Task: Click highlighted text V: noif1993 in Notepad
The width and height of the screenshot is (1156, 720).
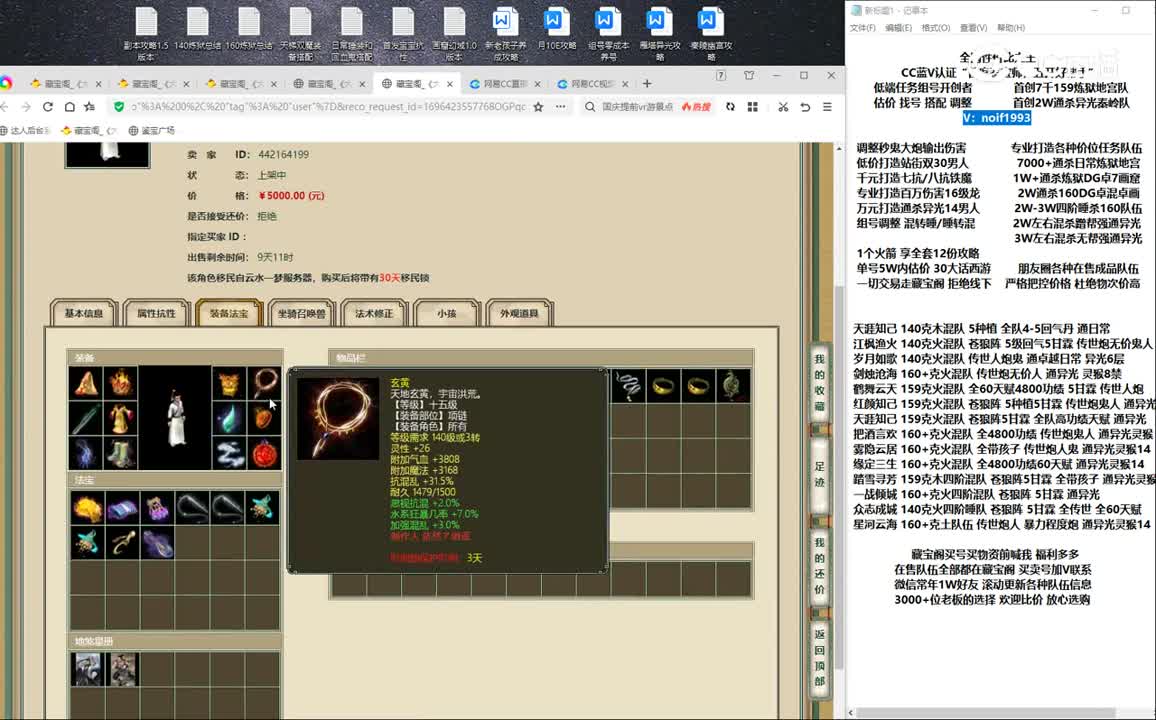Action: pos(997,118)
